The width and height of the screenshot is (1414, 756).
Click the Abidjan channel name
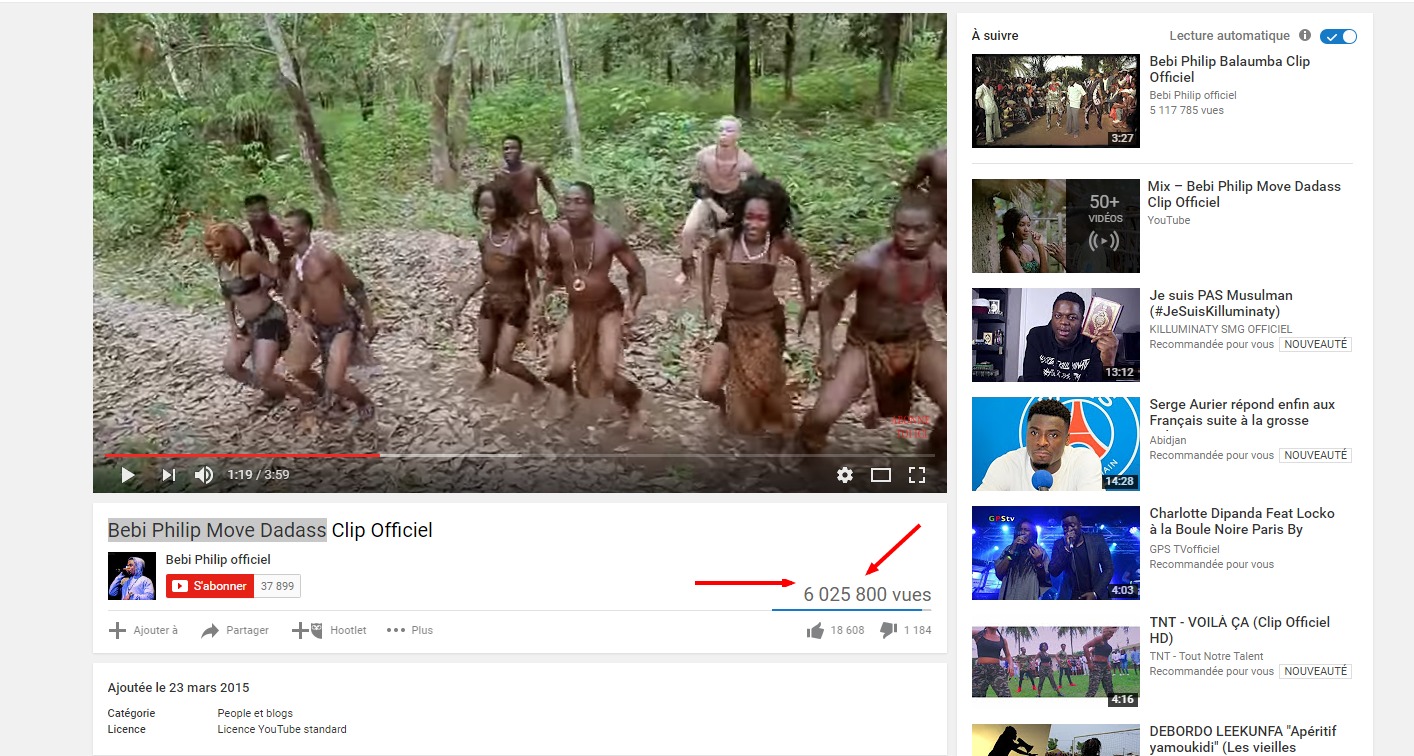point(1169,438)
